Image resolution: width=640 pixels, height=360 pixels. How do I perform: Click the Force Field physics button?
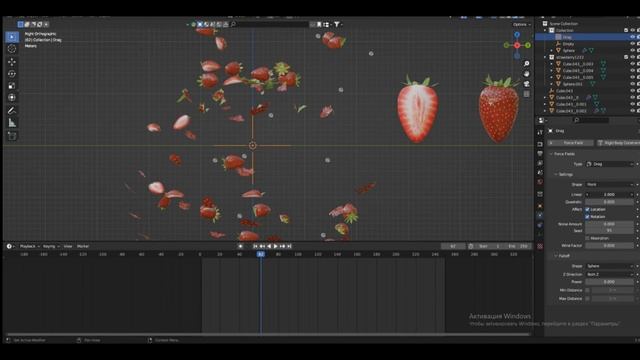click(571, 143)
